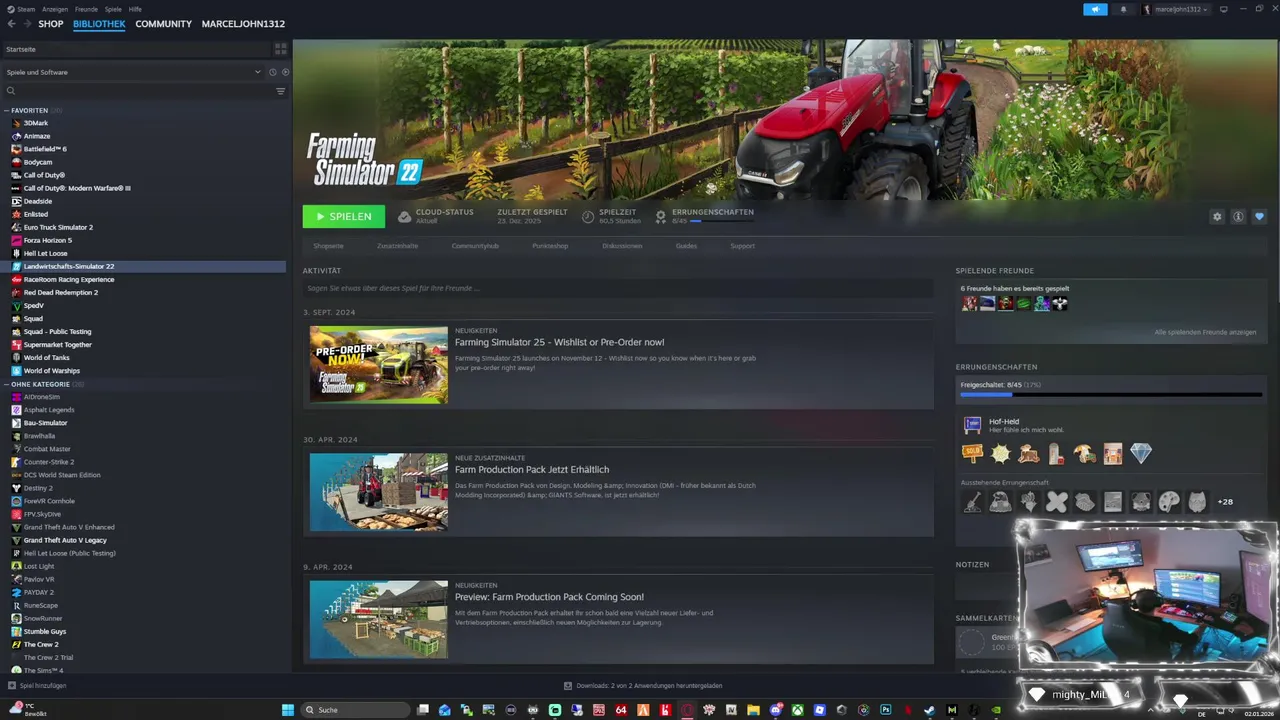
Task: Open the Freunde menu
Action: 86,9
